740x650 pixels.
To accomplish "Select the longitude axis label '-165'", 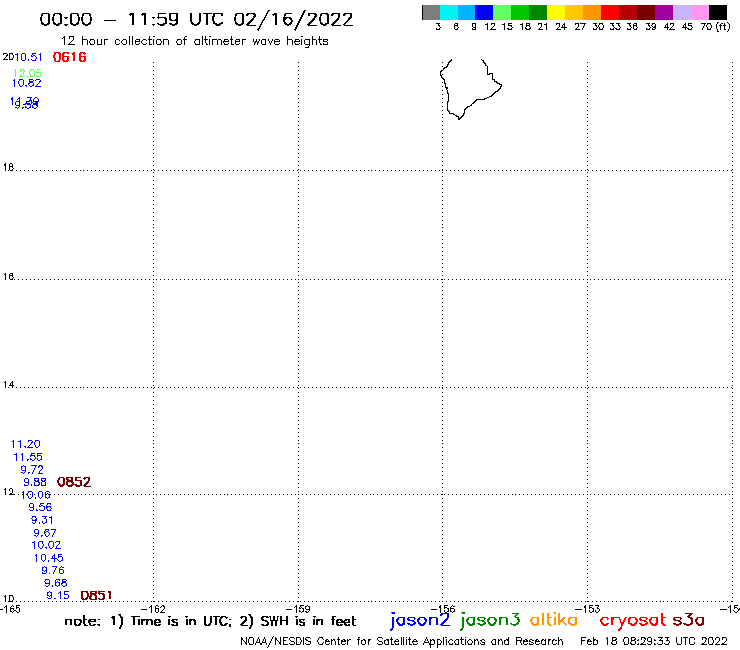I will pos(10,609).
